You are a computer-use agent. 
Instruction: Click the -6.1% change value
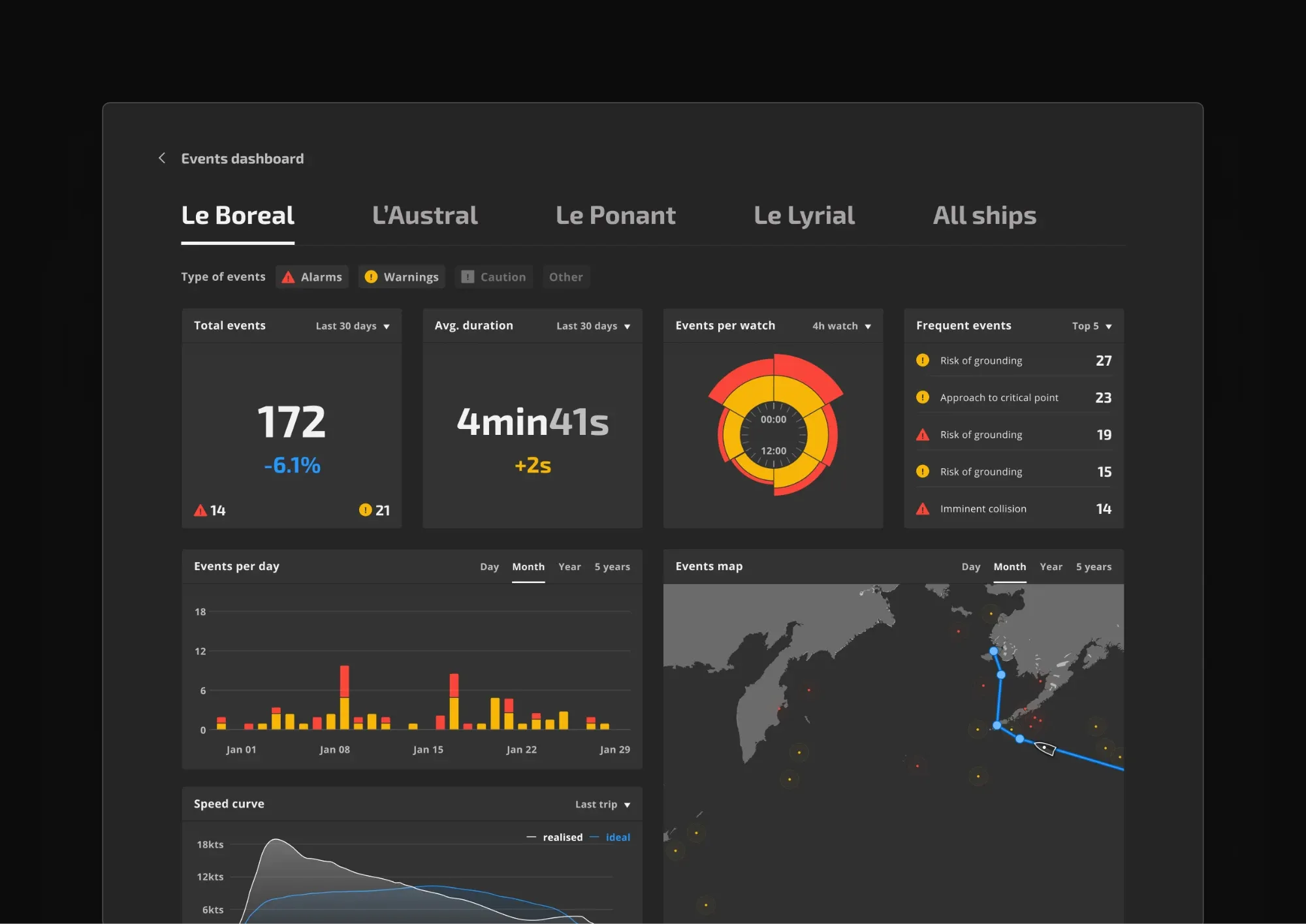(x=292, y=465)
